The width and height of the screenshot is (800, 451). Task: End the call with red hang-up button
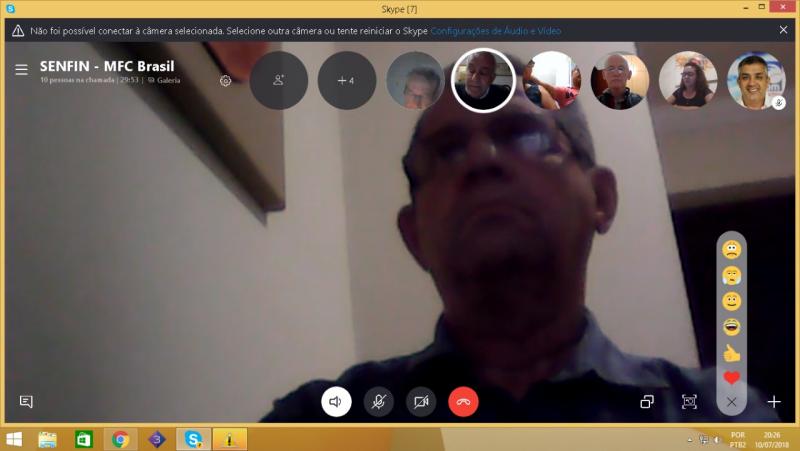pos(463,402)
